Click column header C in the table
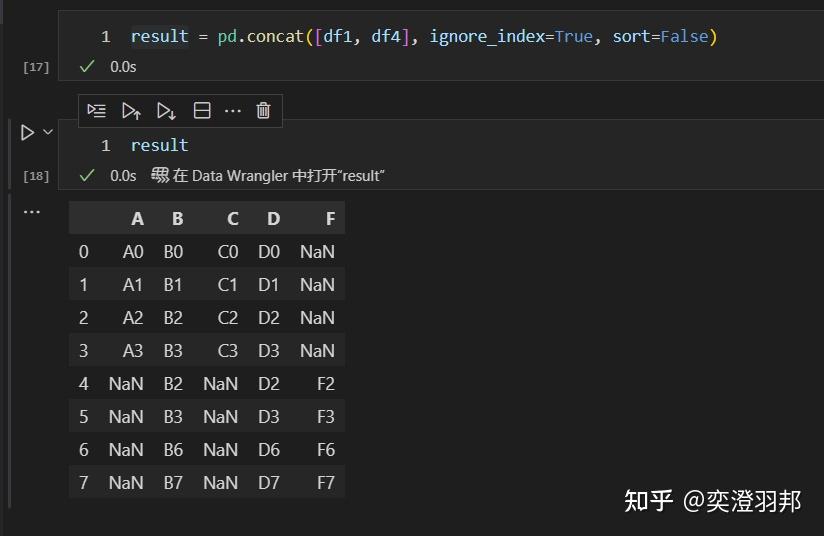The image size is (824, 536). pos(232,219)
